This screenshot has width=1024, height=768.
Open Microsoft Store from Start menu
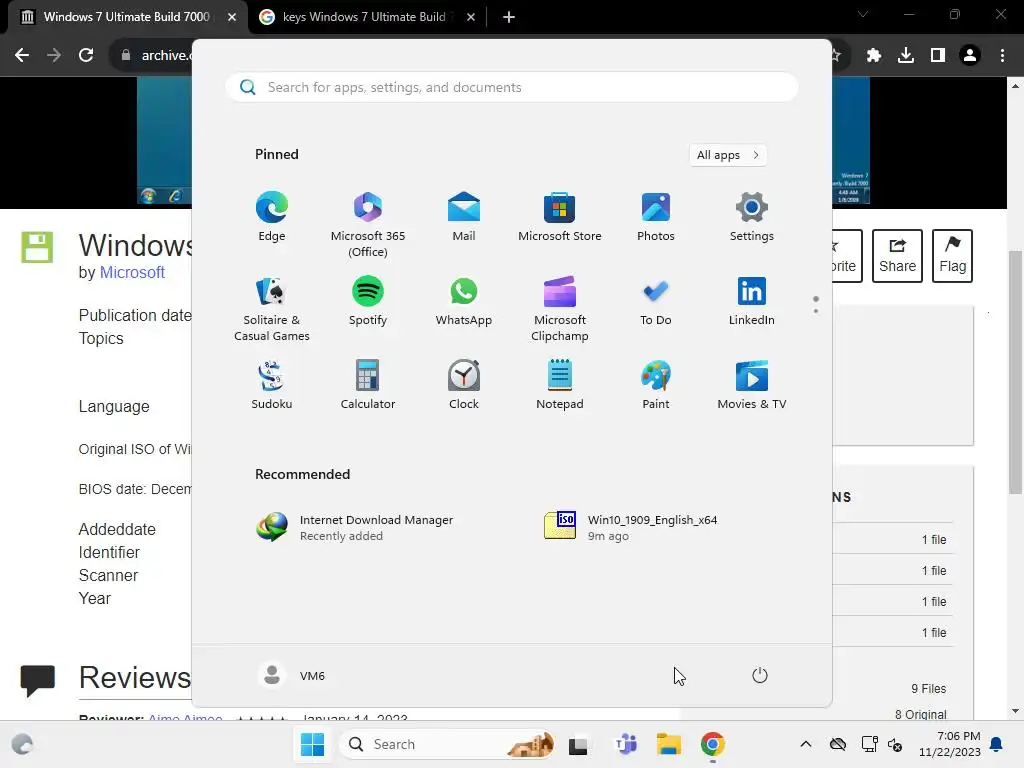click(560, 217)
